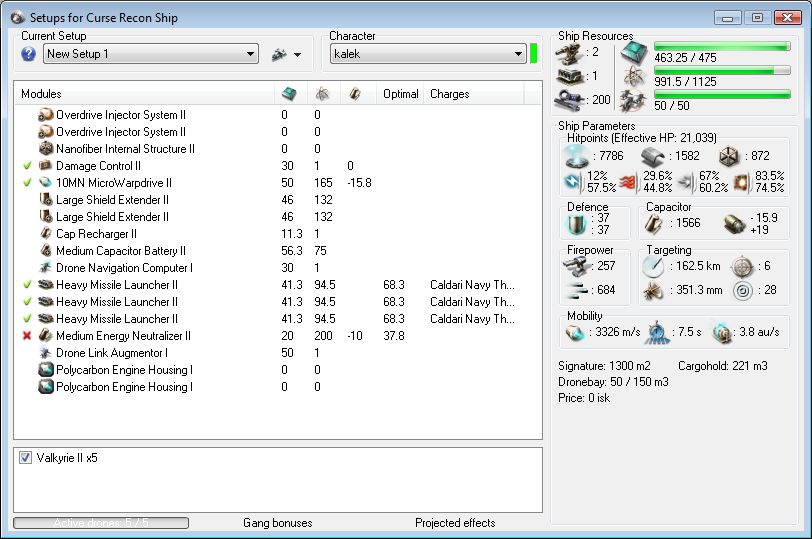Expand the ship menu arrow beside setup
This screenshot has height=539, width=812.
click(297, 55)
